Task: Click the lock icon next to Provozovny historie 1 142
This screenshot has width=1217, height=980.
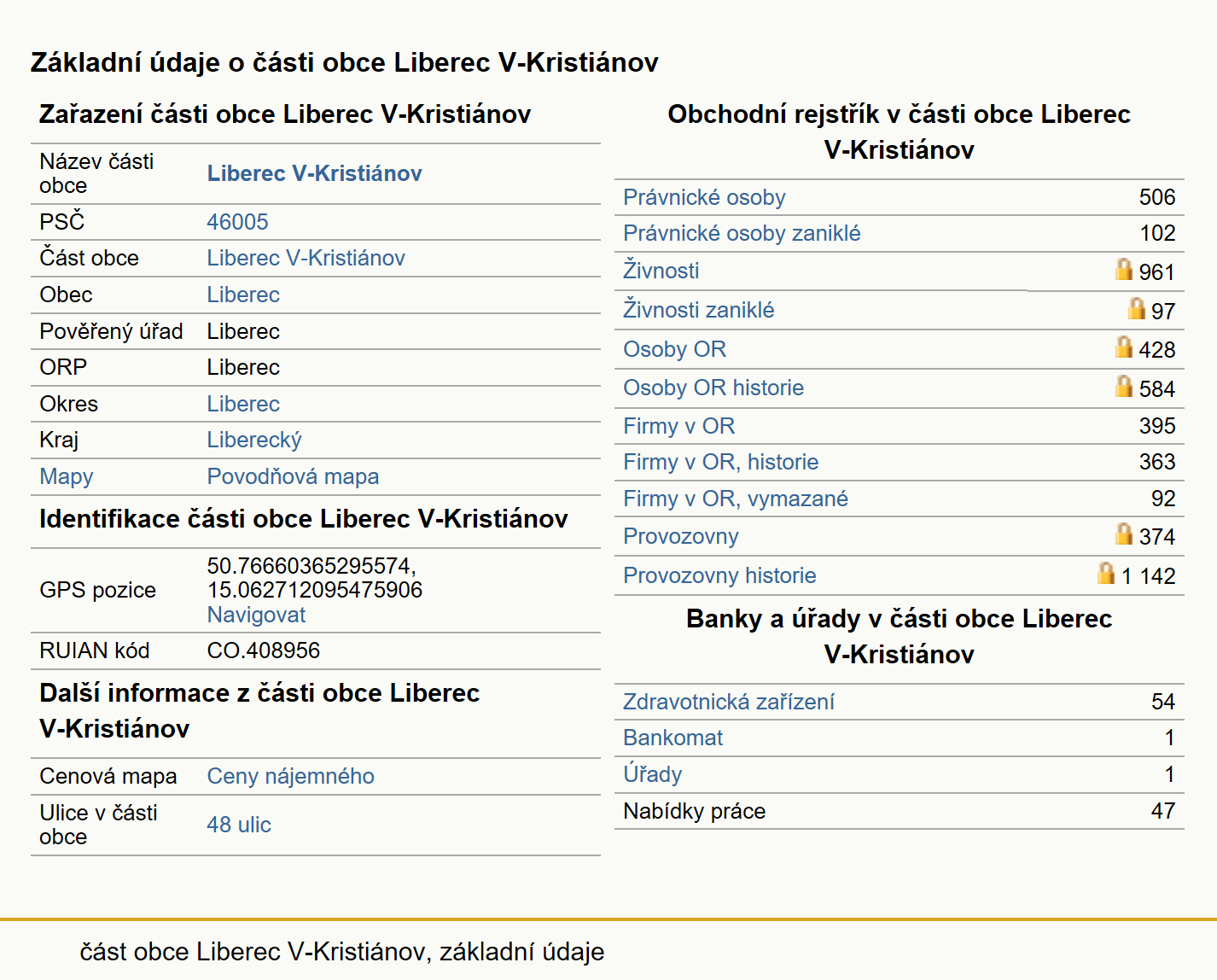Action: [x=1106, y=573]
